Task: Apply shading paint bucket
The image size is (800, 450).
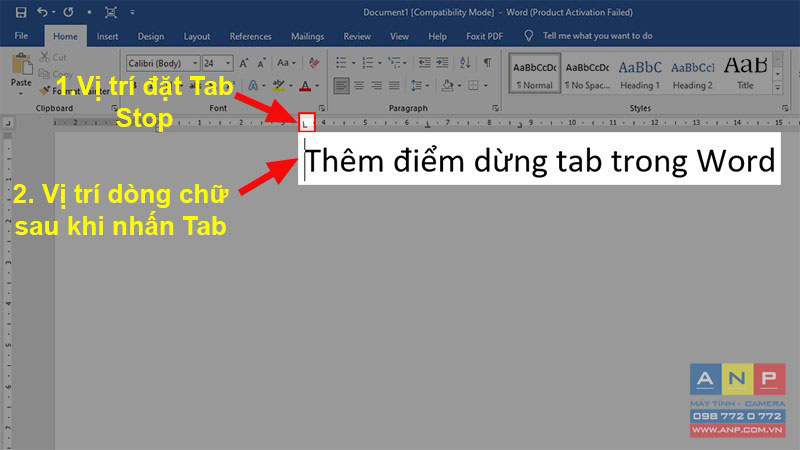Action: (447, 86)
